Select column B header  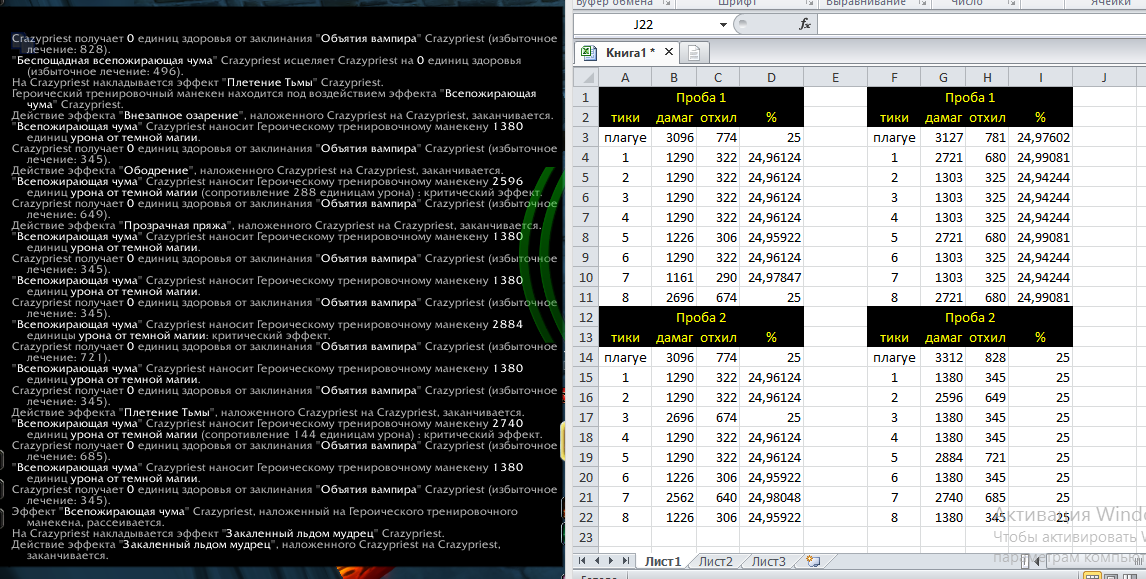[674, 77]
